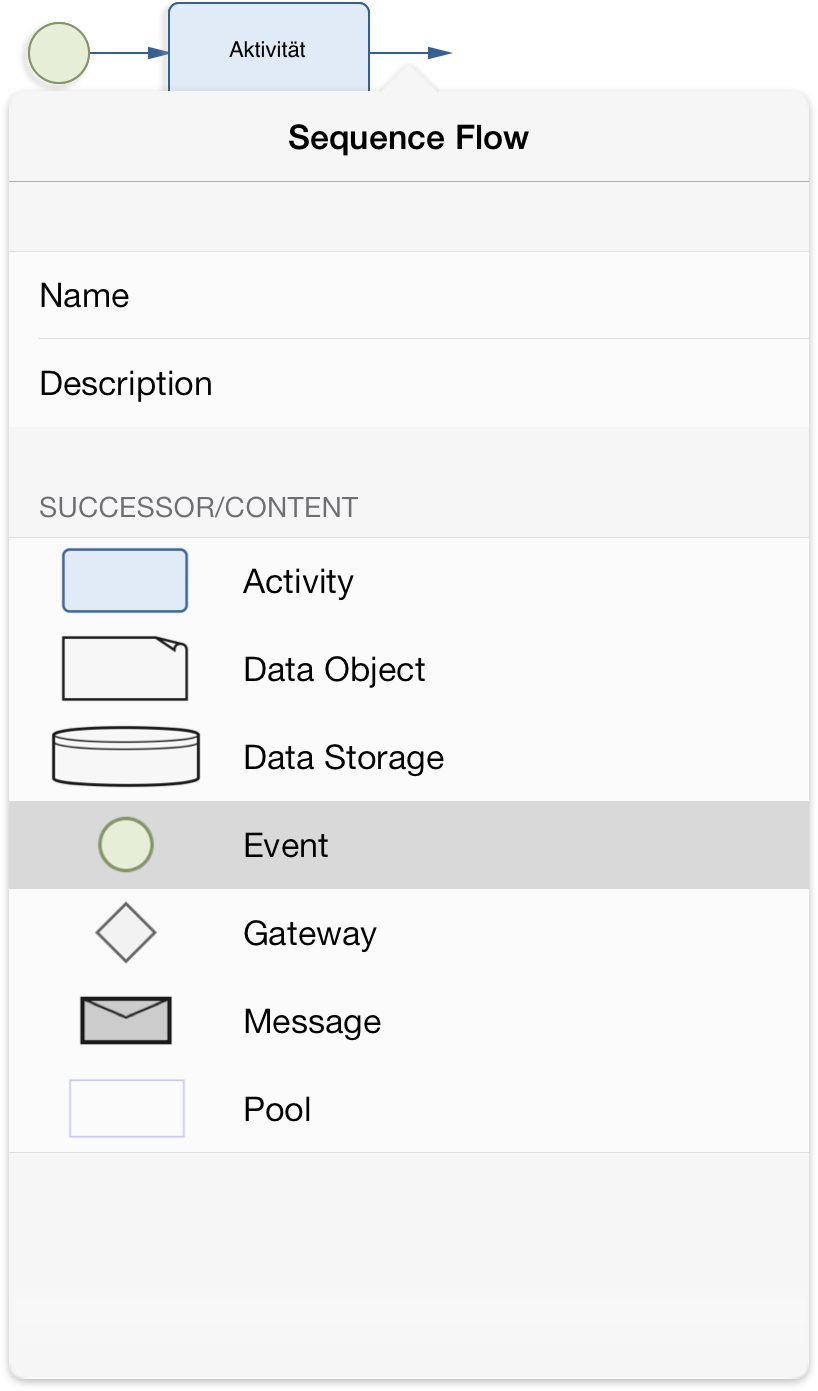The height and width of the screenshot is (1391, 818).
Task: Choose Data Storage label in list
Action: pos(343,757)
